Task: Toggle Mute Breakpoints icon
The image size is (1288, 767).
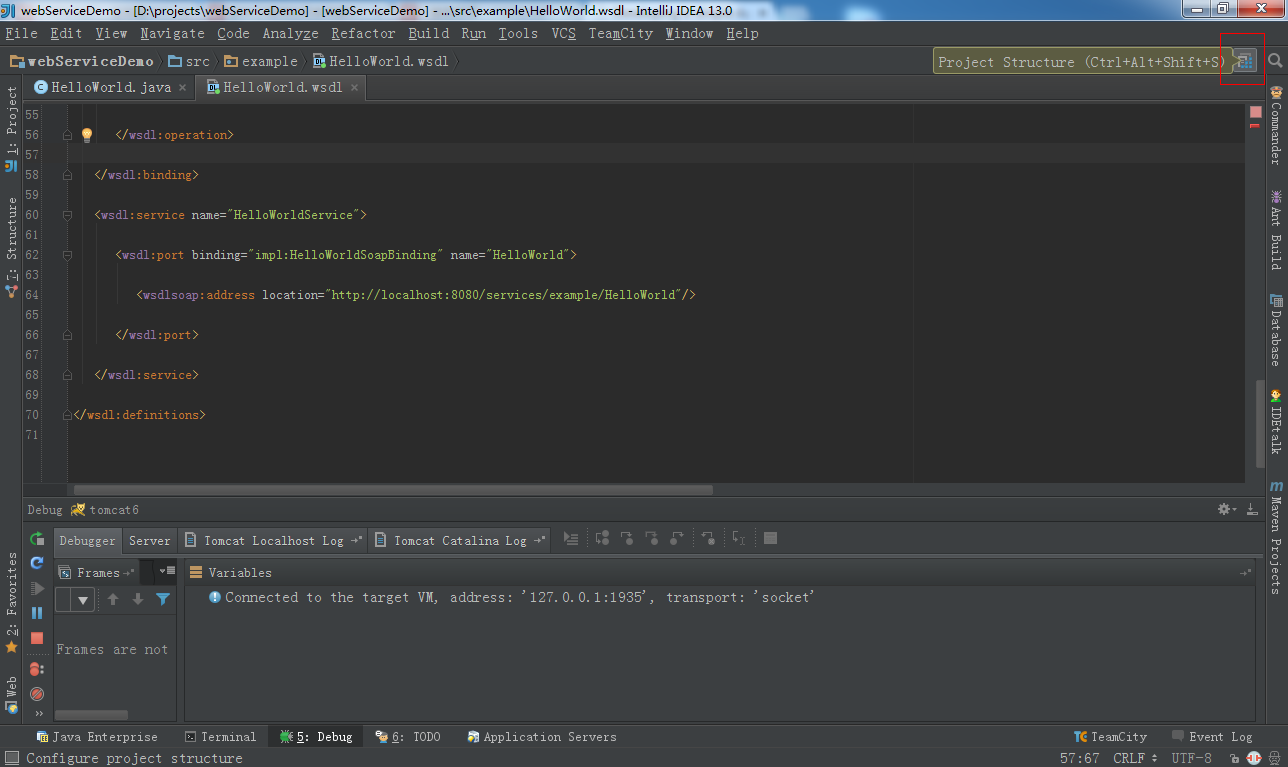Action: point(37,693)
